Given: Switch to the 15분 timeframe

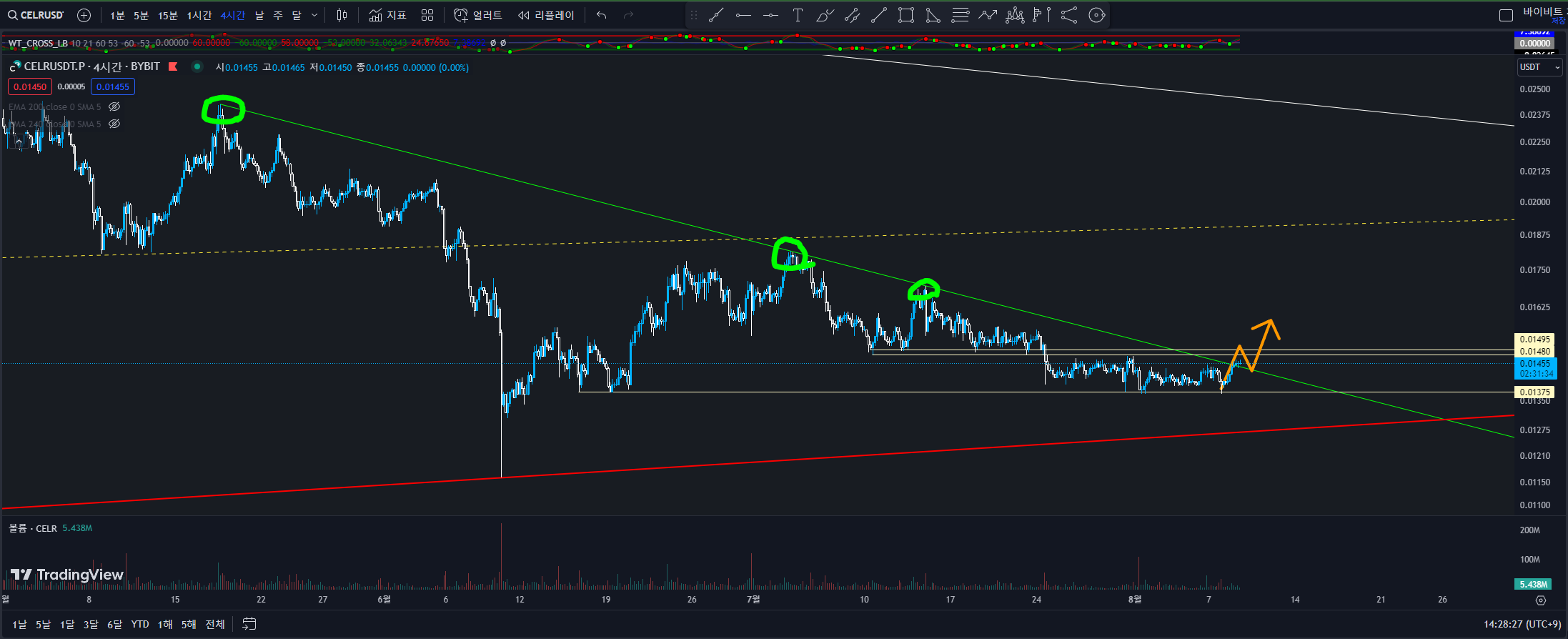Looking at the screenshot, I should (x=167, y=15).
